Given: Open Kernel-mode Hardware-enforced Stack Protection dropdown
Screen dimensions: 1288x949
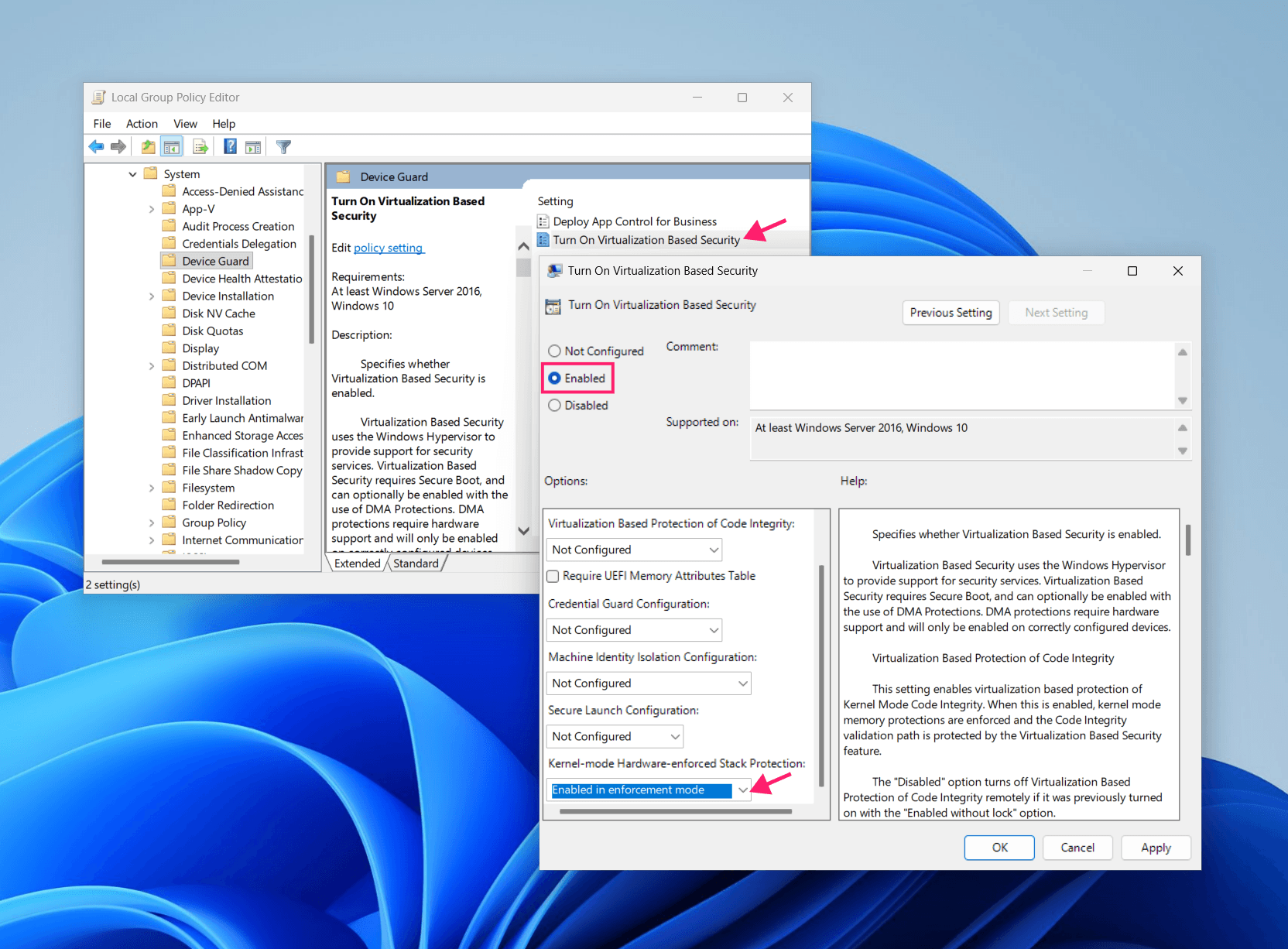Looking at the screenshot, I should [649, 790].
